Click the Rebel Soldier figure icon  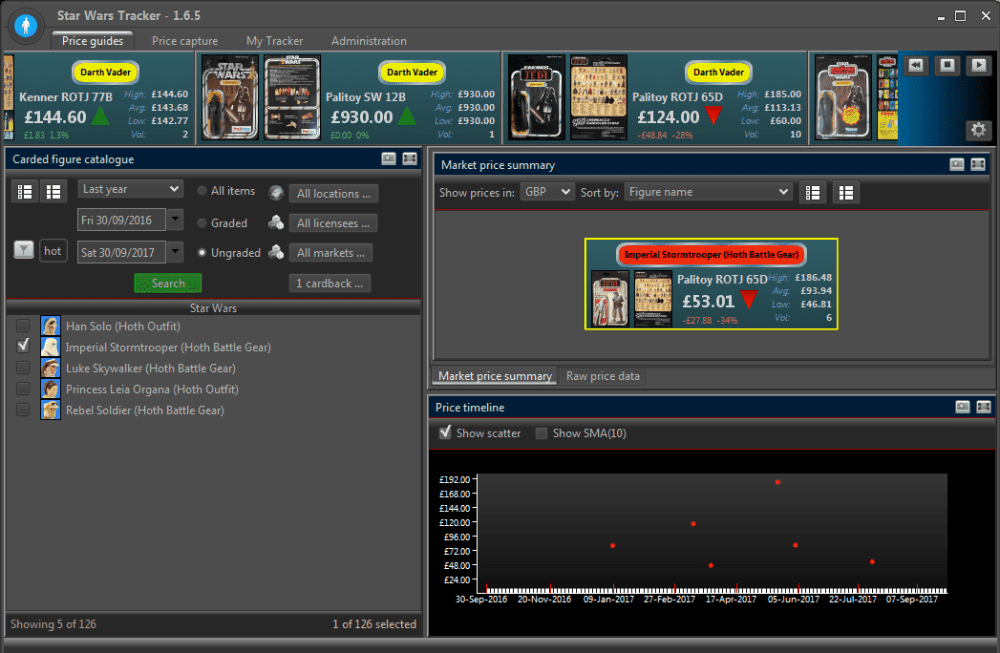tap(50, 410)
